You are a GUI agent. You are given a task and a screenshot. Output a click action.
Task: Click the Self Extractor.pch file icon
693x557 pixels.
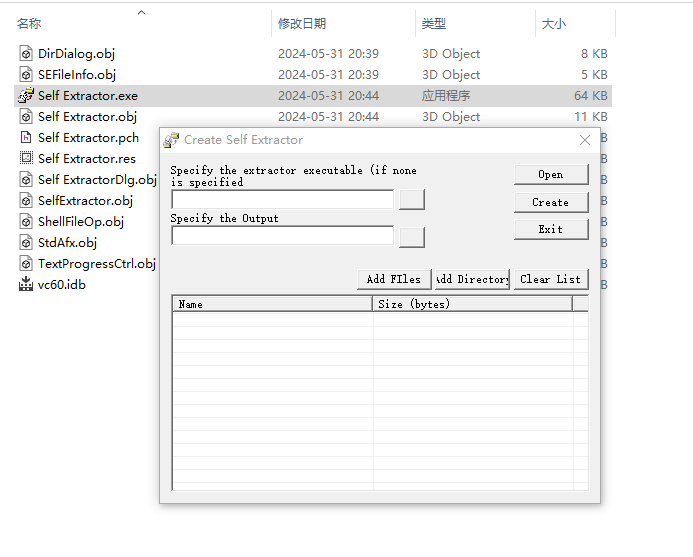coord(26,137)
